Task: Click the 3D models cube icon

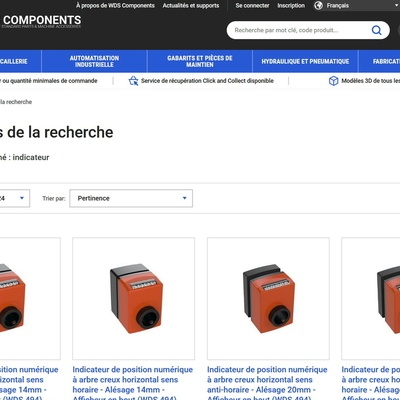Action: [333, 81]
